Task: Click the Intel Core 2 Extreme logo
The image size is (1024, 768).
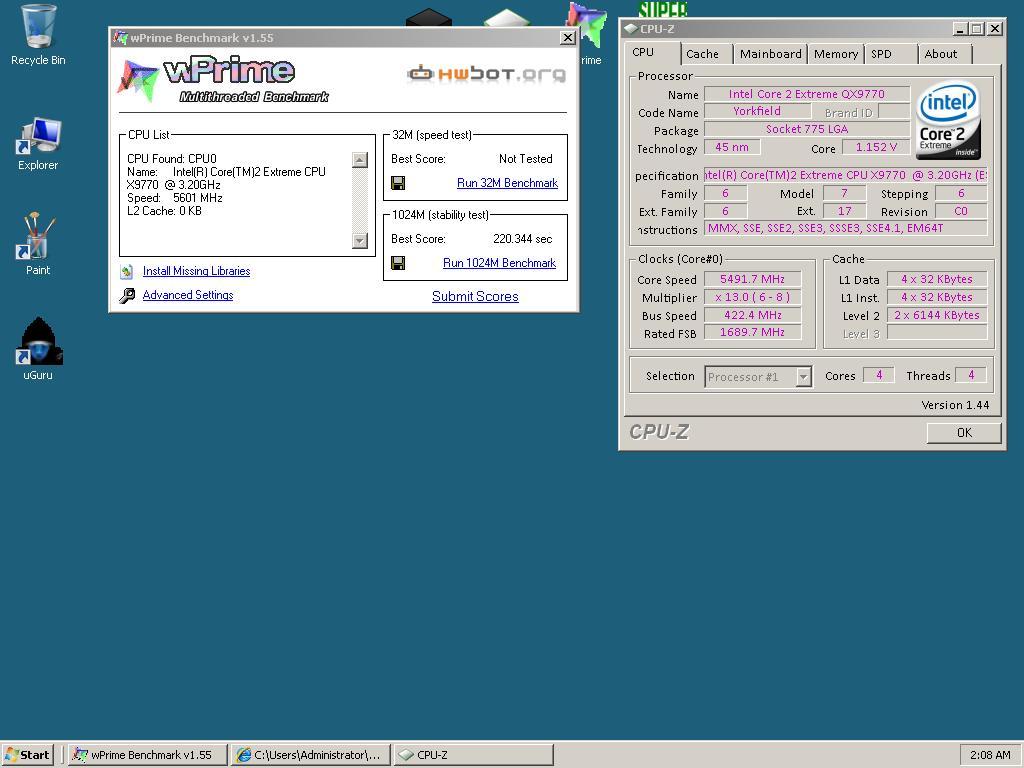Action: coord(948,121)
